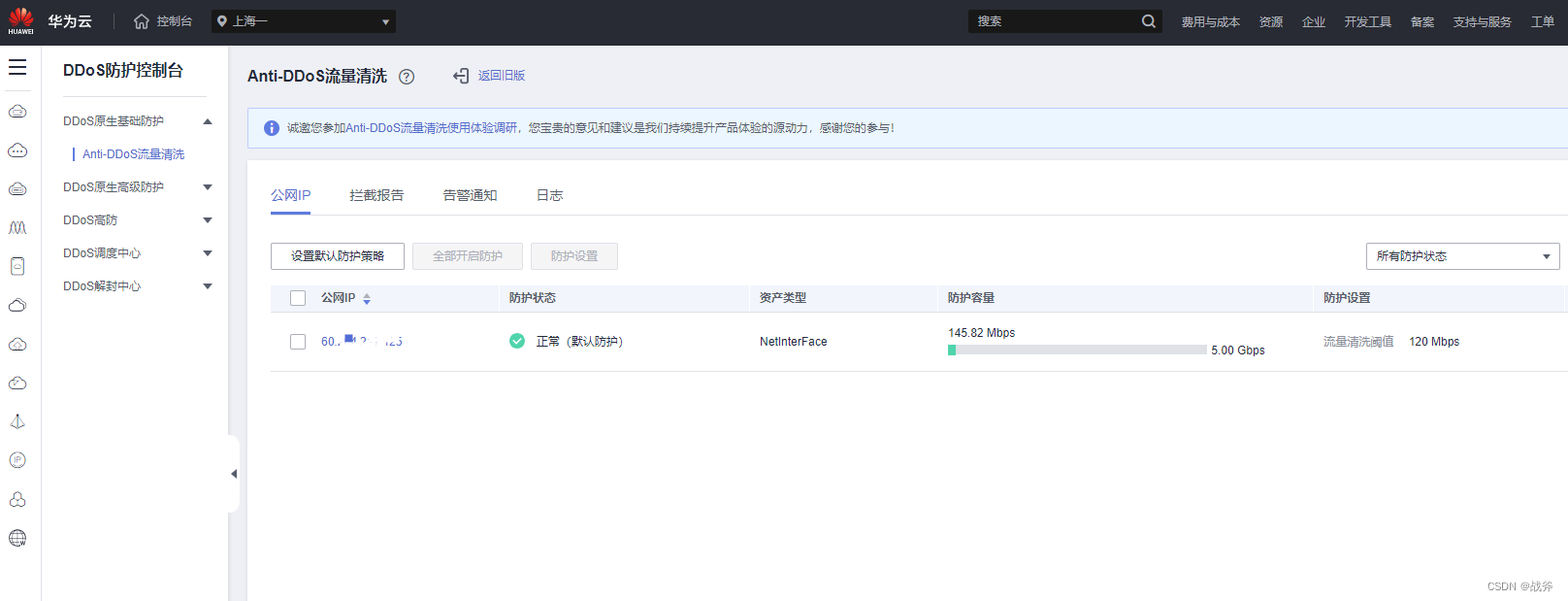Click the 返回旧版 link
The image size is (1568, 601).
(502, 76)
